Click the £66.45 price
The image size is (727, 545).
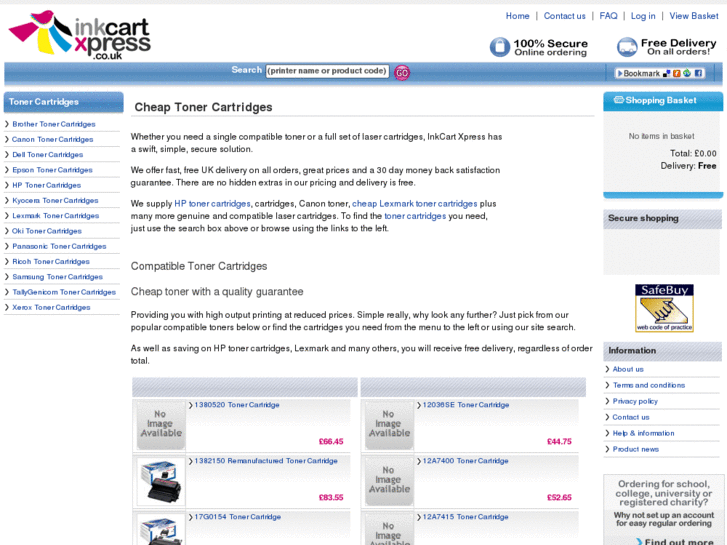pyautogui.click(x=331, y=442)
